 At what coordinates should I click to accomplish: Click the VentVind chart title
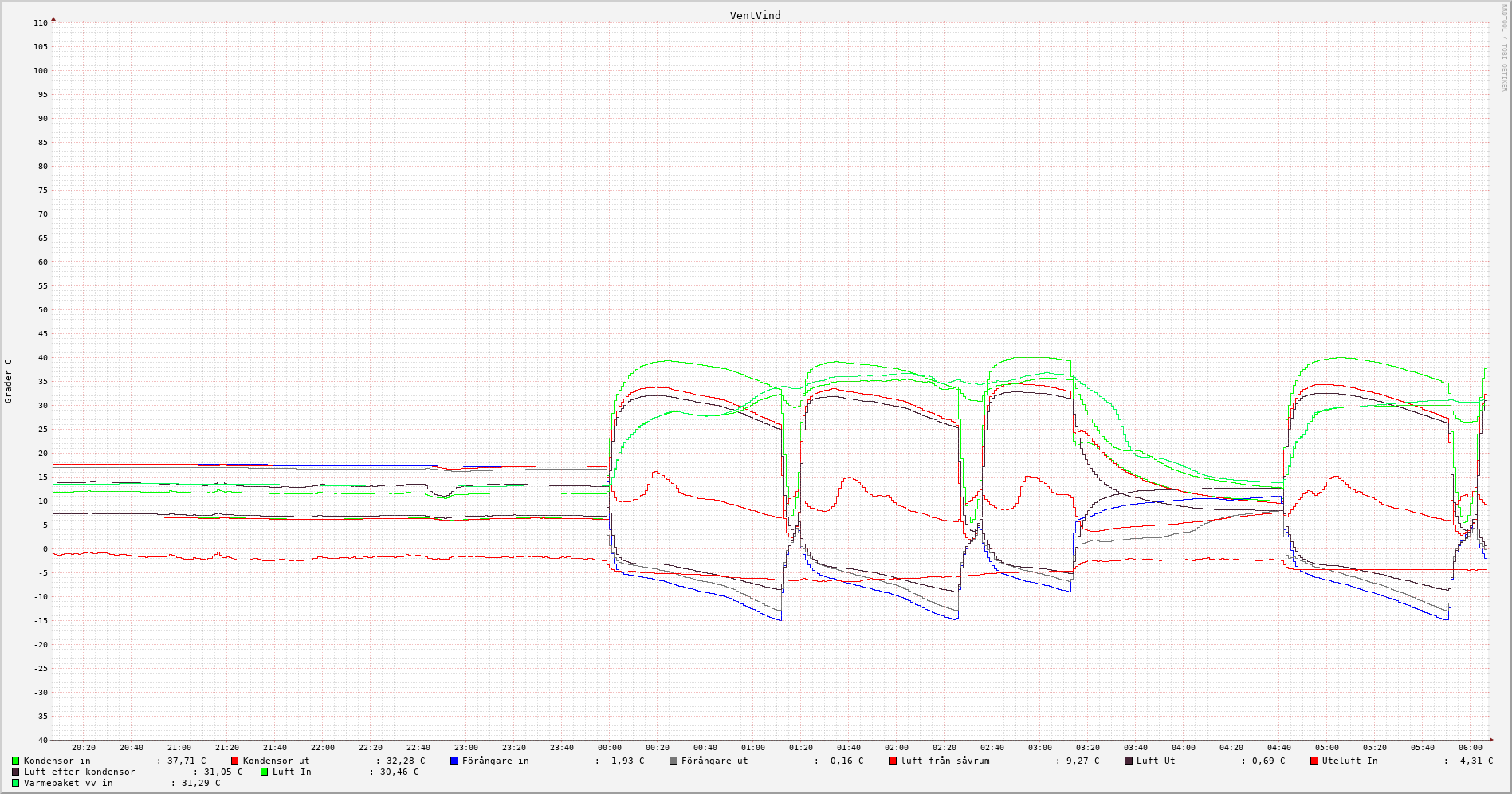coord(755,16)
